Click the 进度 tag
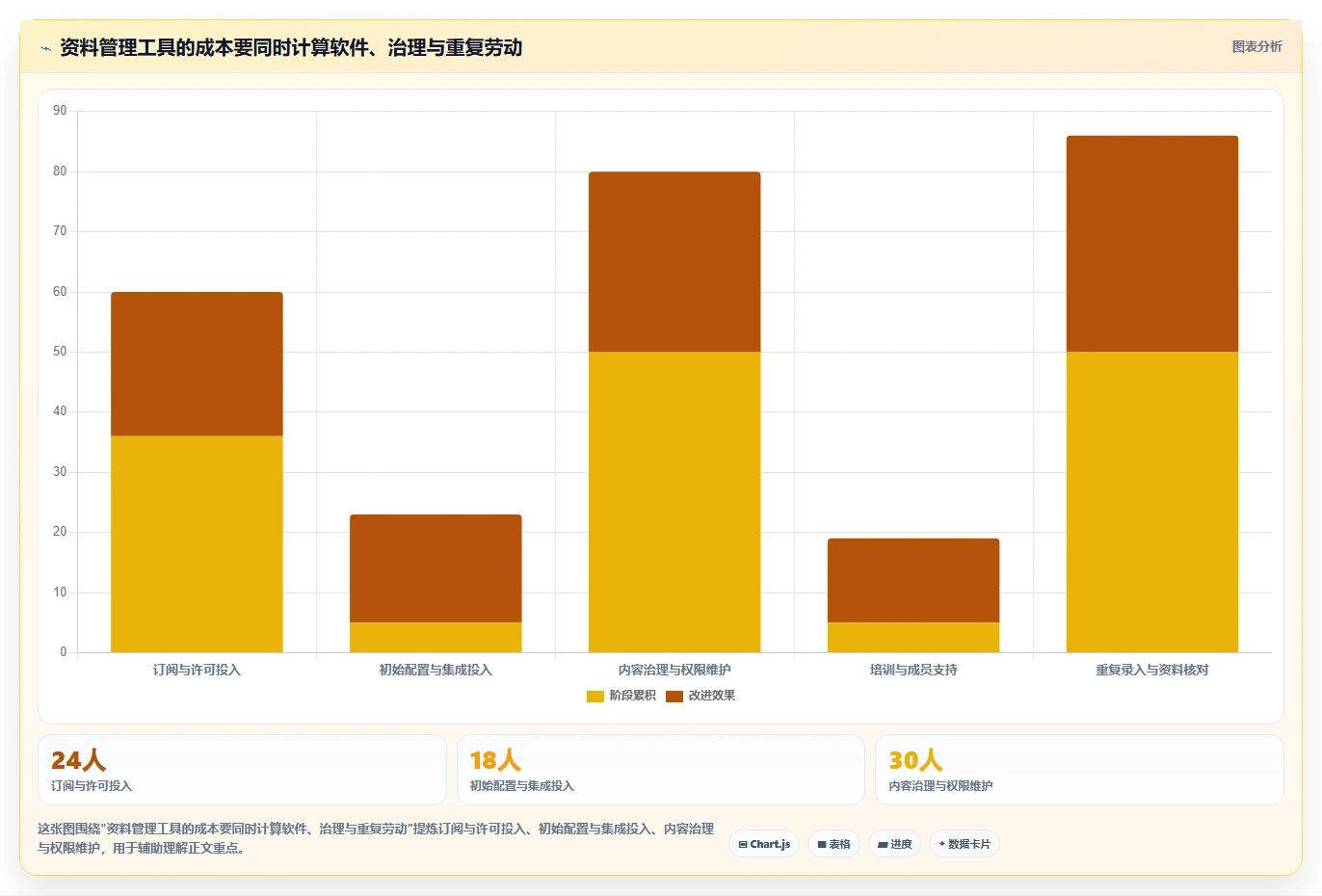The image size is (1322, 896). point(895,844)
